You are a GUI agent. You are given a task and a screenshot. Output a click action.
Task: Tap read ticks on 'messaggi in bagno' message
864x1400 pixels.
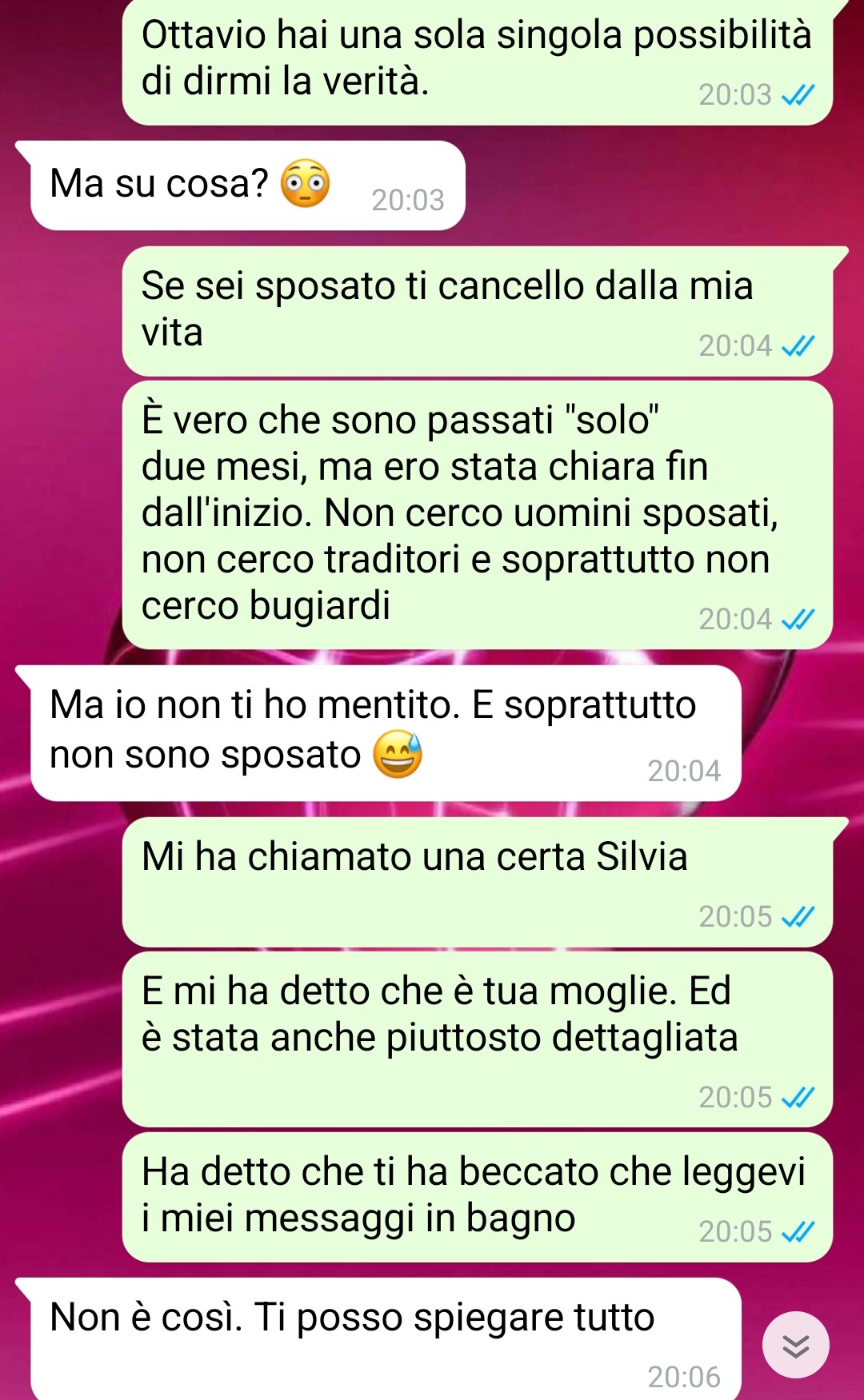798,1232
